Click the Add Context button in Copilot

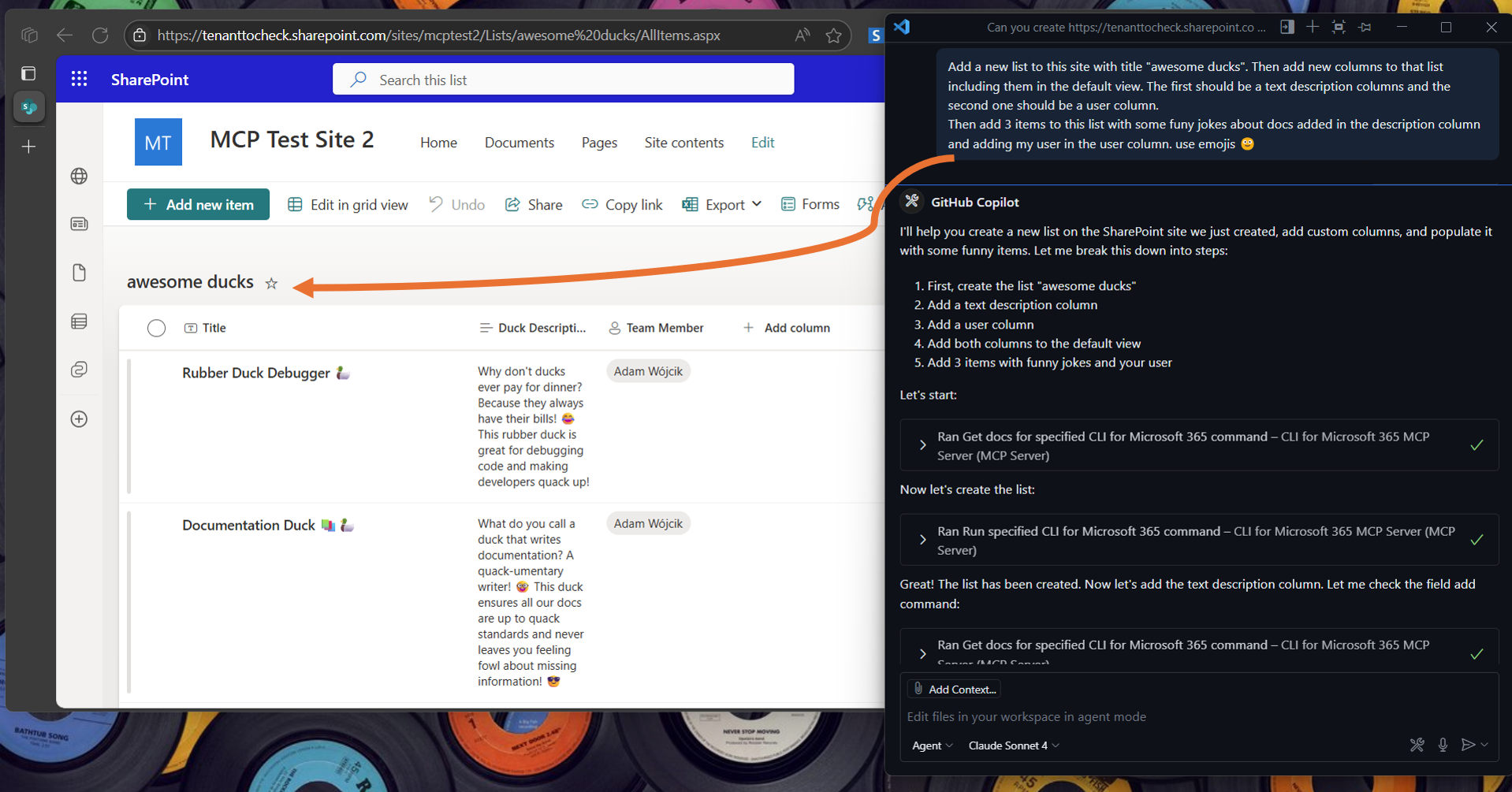point(953,689)
